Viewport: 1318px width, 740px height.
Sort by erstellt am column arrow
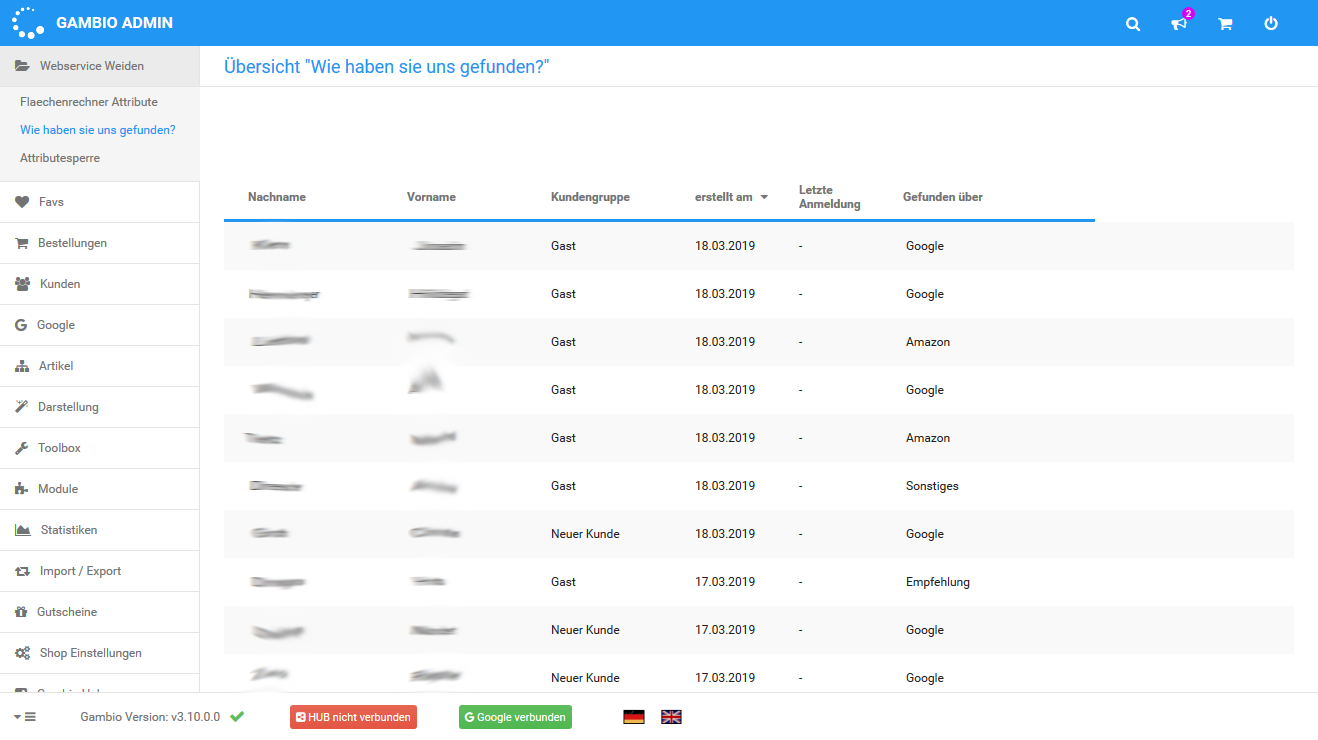pyautogui.click(x=764, y=198)
